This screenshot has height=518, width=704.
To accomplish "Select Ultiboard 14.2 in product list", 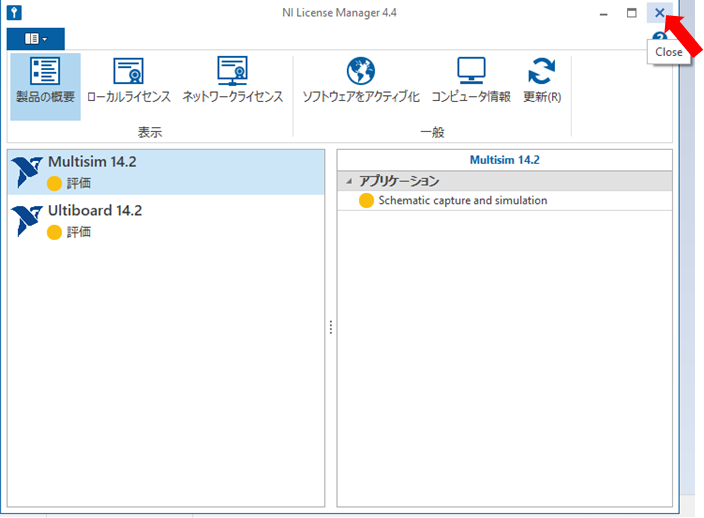I will (x=166, y=221).
